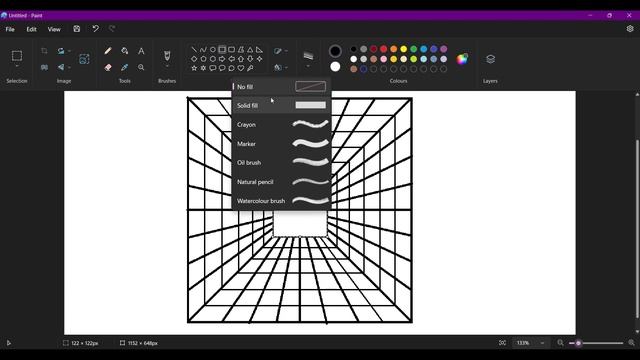Image resolution: width=640 pixels, height=360 pixels.
Task: Choose the Curve shape
Action: point(203,49)
